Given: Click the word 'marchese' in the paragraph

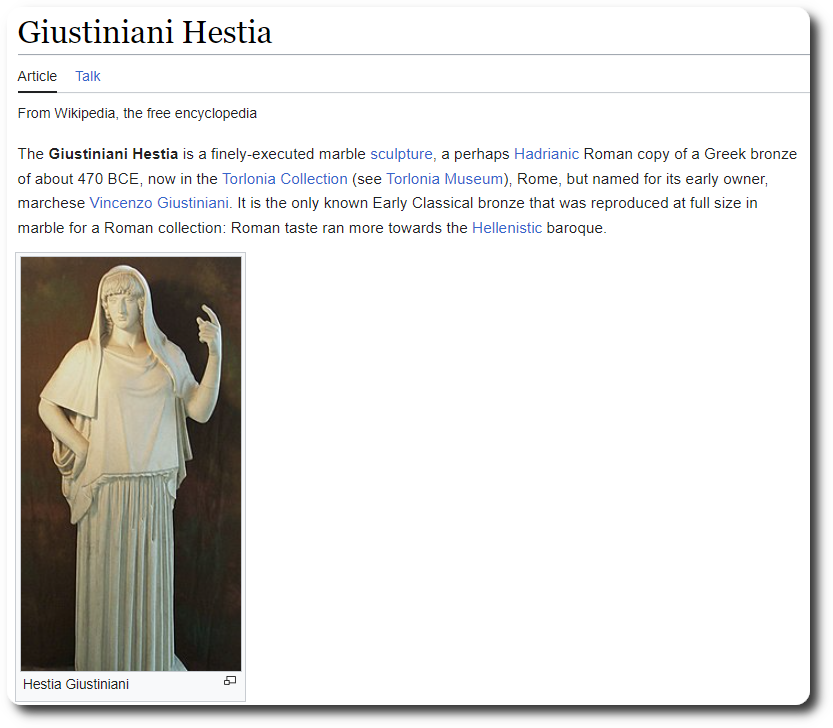Looking at the screenshot, I should [51, 203].
